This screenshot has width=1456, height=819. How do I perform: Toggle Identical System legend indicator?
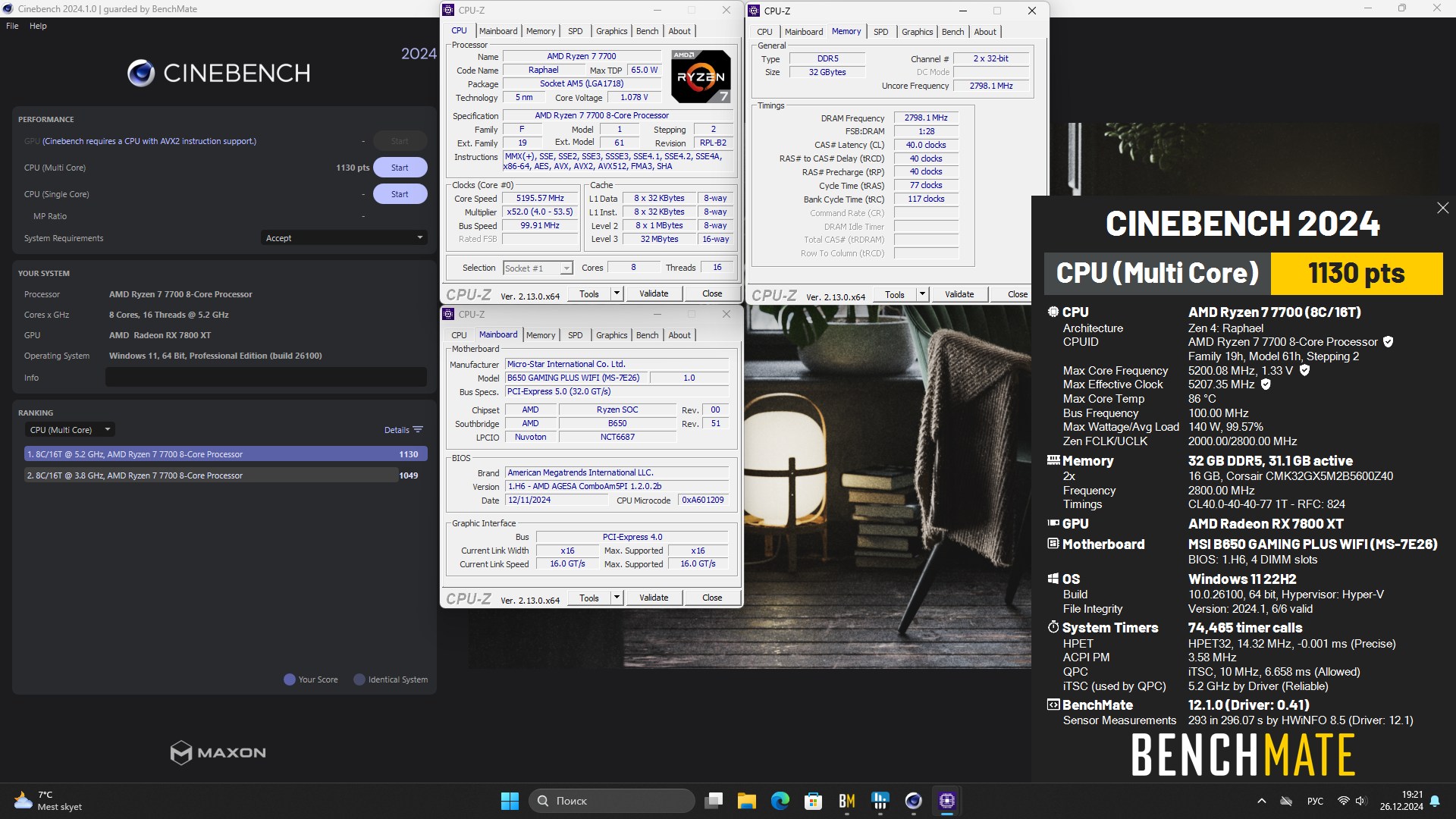[359, 679]
